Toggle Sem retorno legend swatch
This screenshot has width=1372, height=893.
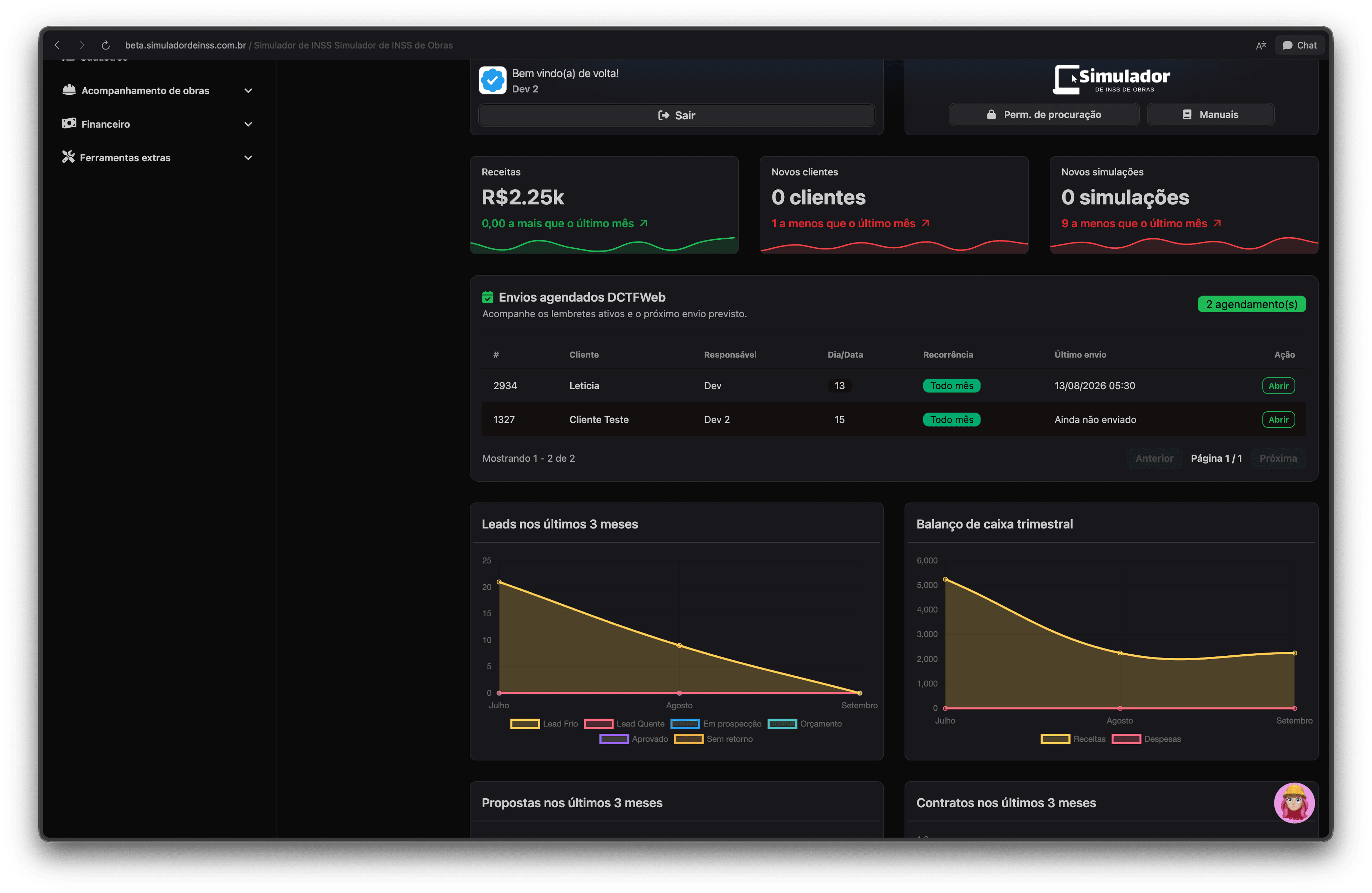tap(689, 739)
